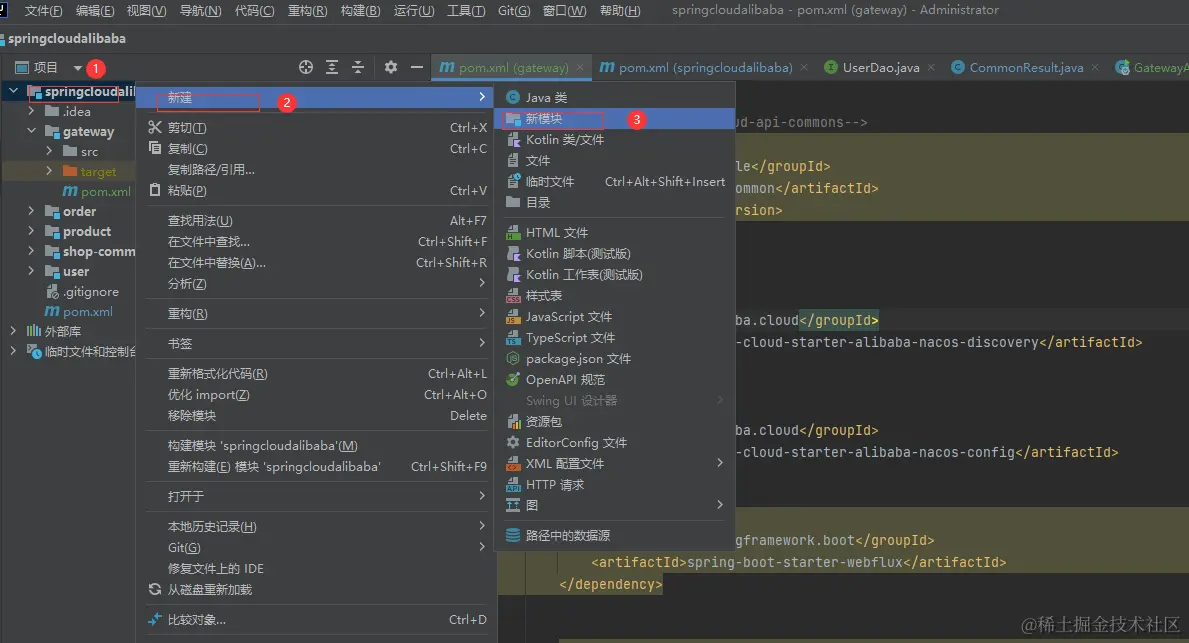Viewport: 1189px width, 643px height.
Task: Choose 从磁盘重新加载 with refresh icon
Action: 317,589
